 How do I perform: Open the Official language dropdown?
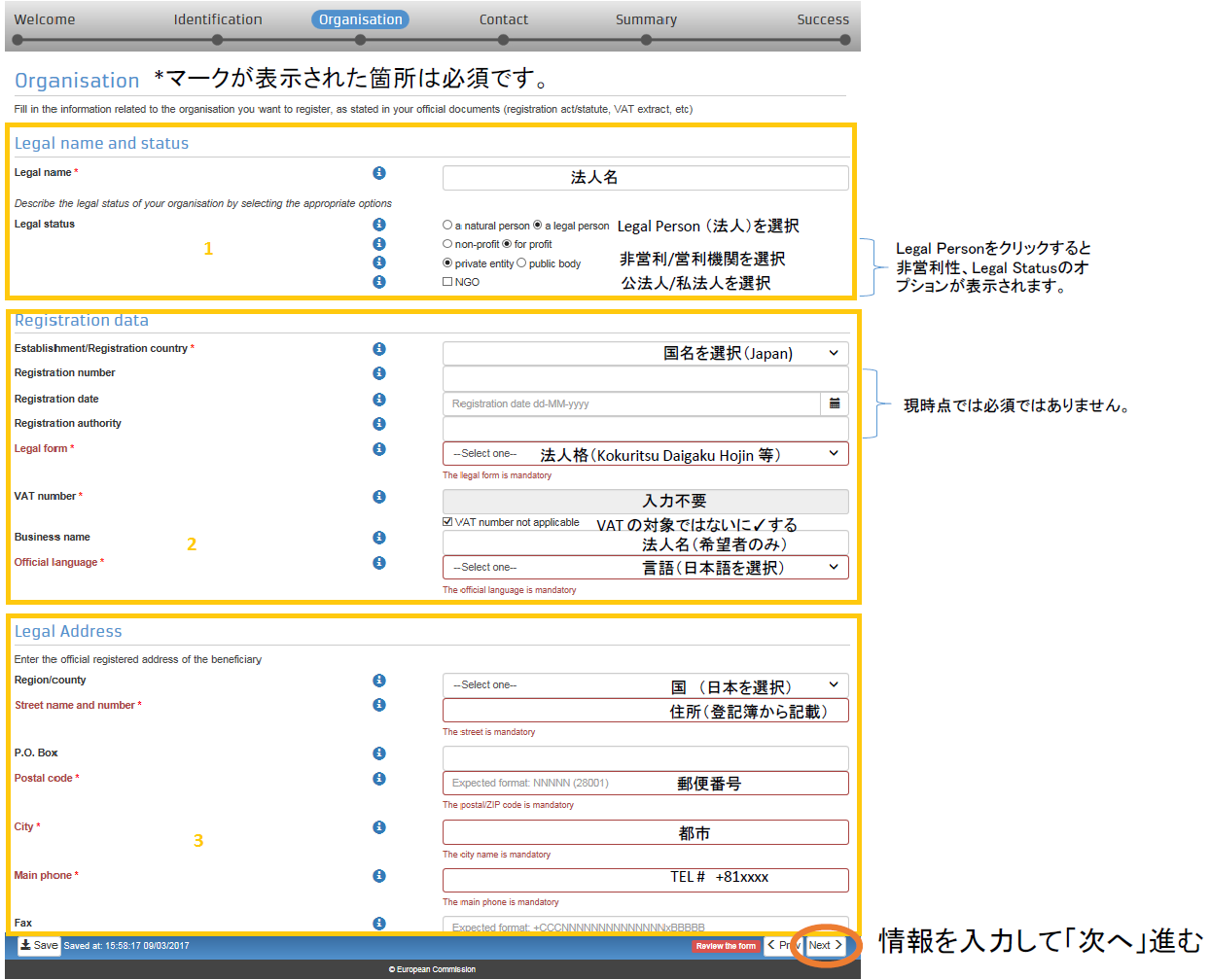645,567
